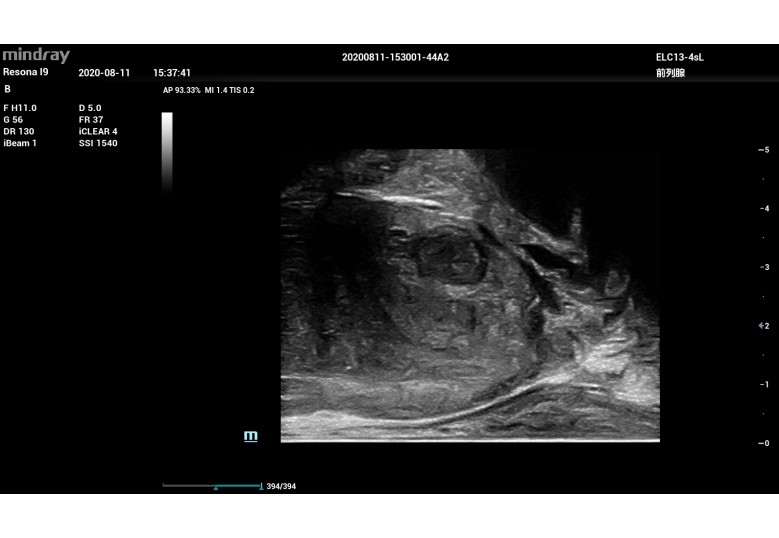779x538 pixels.
Task: Click the AP 93.33% readout
Action: (182, 90)
